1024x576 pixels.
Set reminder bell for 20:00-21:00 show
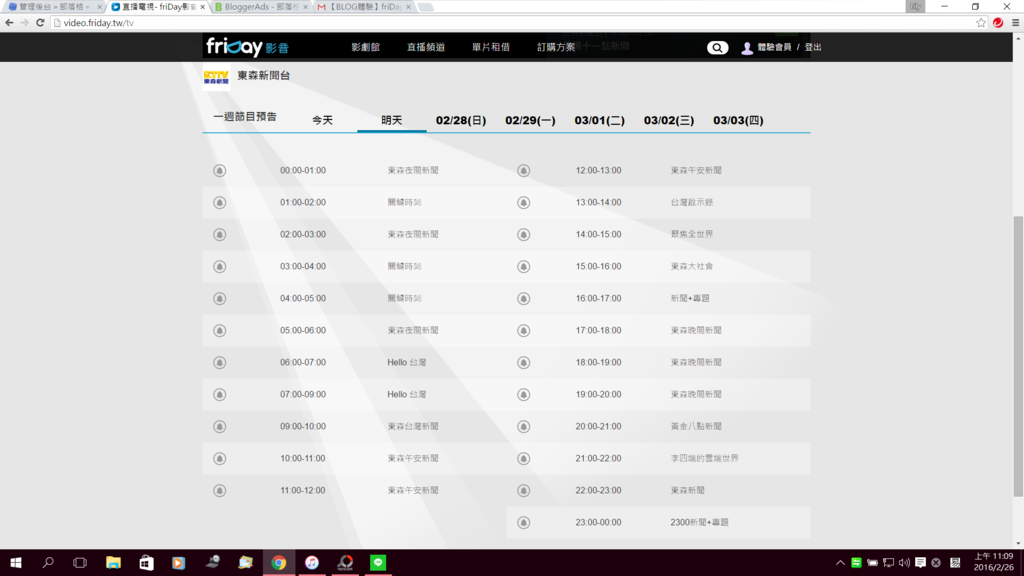pyautogui.click(x=524, y=426)
